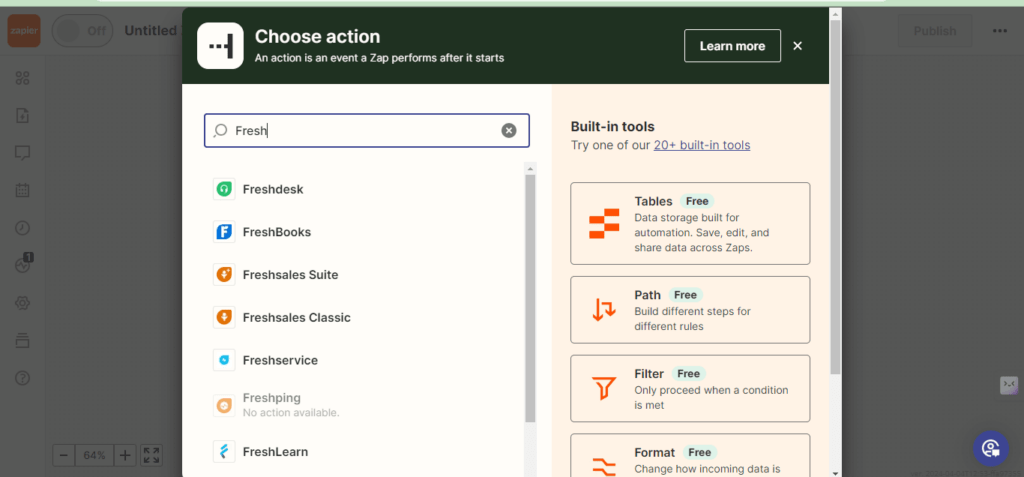The image size is (1024, 477).
Task: Click the Format tool icon
Action: tap(604, 466)
